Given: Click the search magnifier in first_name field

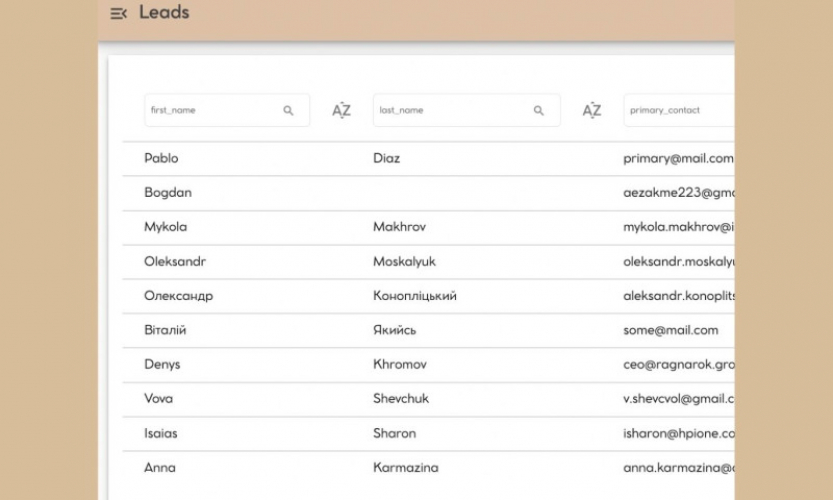Looking at the screenshot, I should 288,111.
